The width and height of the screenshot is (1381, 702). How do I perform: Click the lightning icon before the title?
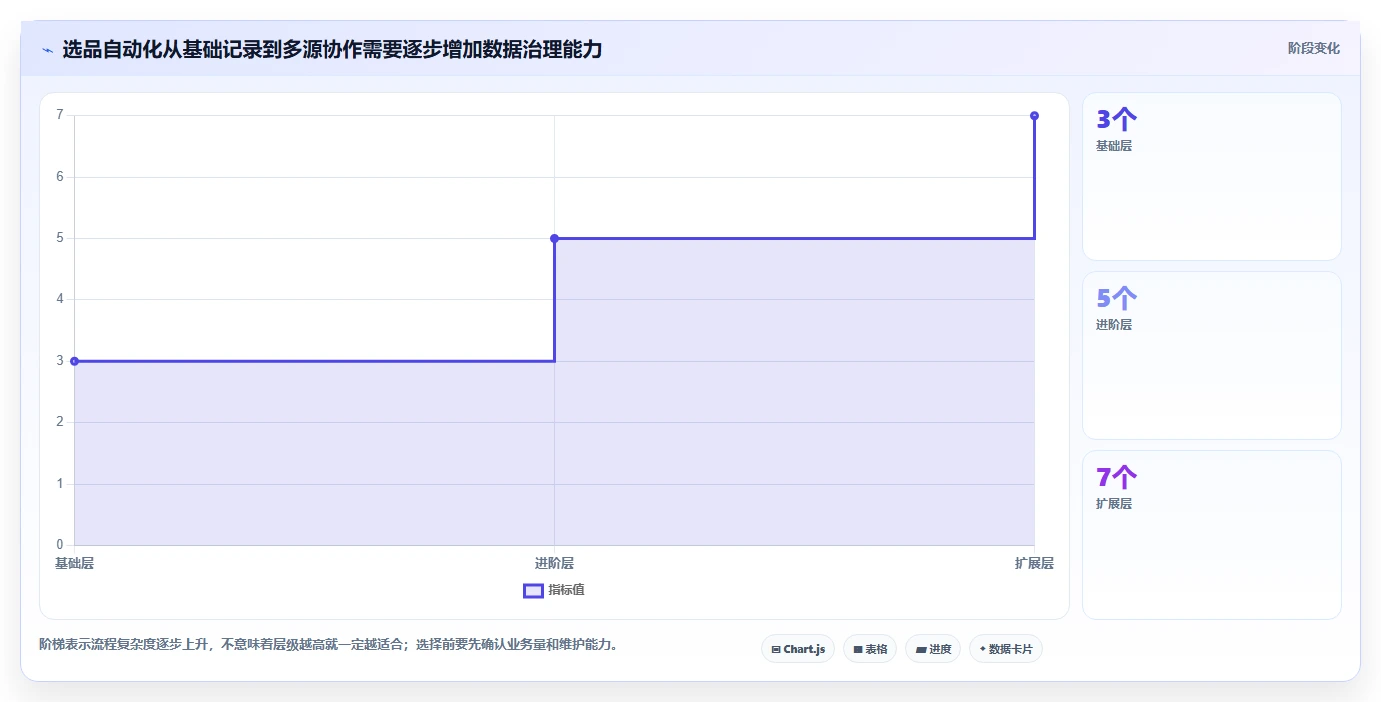coord(47,49)
